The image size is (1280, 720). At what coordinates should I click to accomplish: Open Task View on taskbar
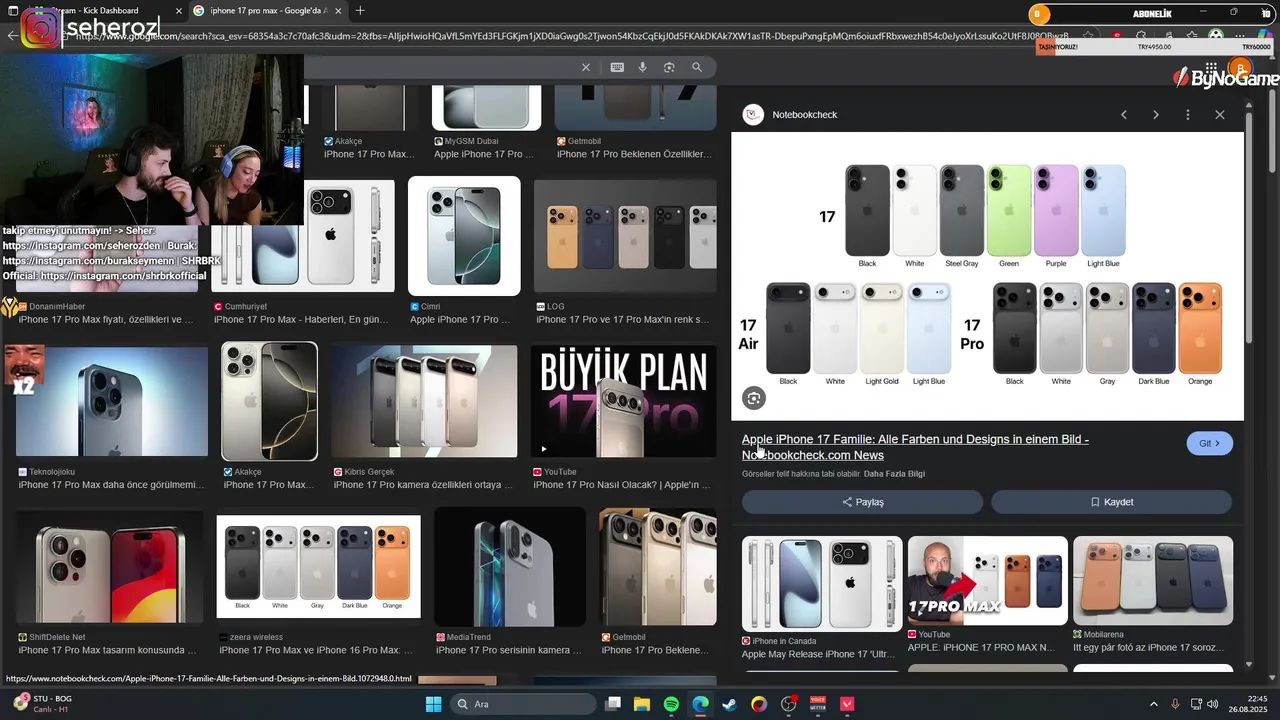[613, 704]
